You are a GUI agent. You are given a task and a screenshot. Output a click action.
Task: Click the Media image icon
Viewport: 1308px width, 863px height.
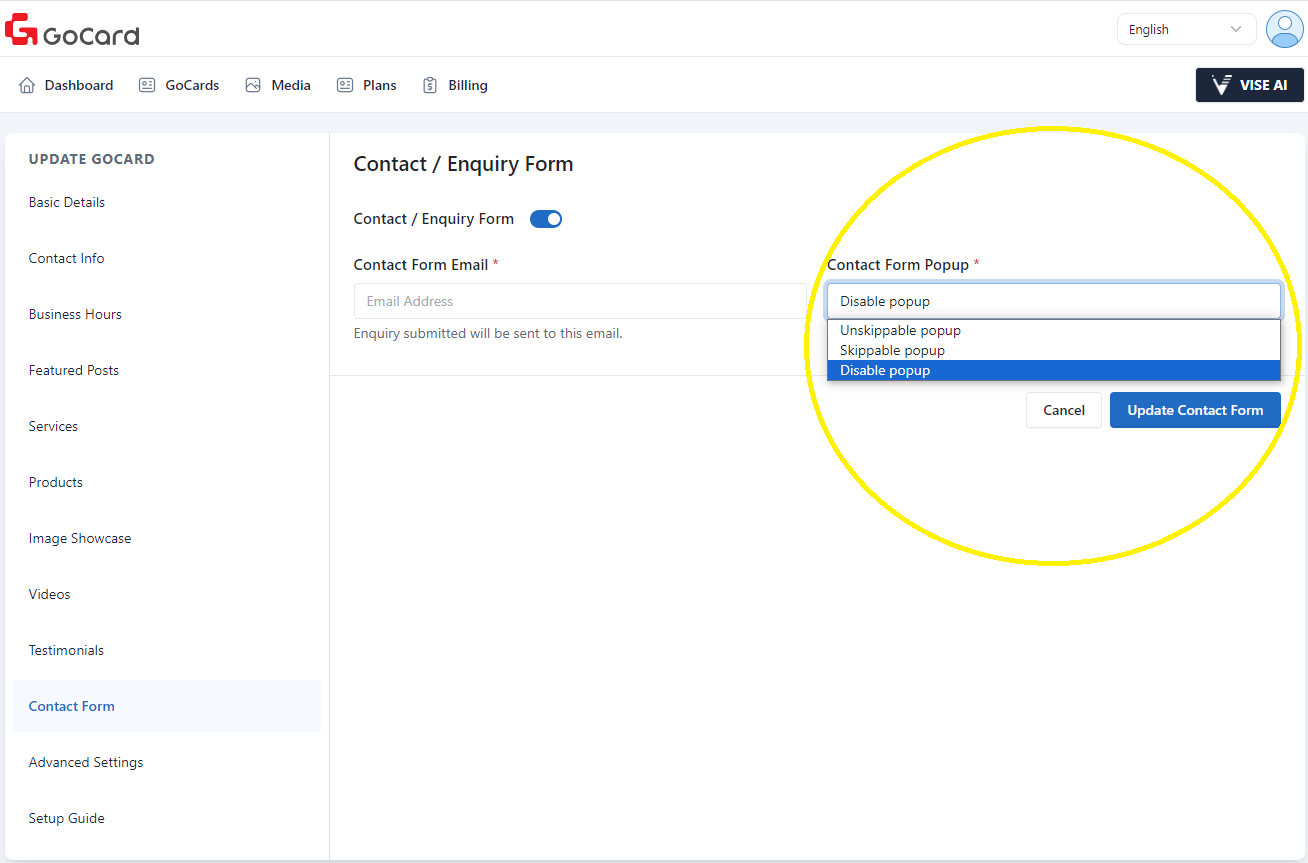tap(253, 85)
